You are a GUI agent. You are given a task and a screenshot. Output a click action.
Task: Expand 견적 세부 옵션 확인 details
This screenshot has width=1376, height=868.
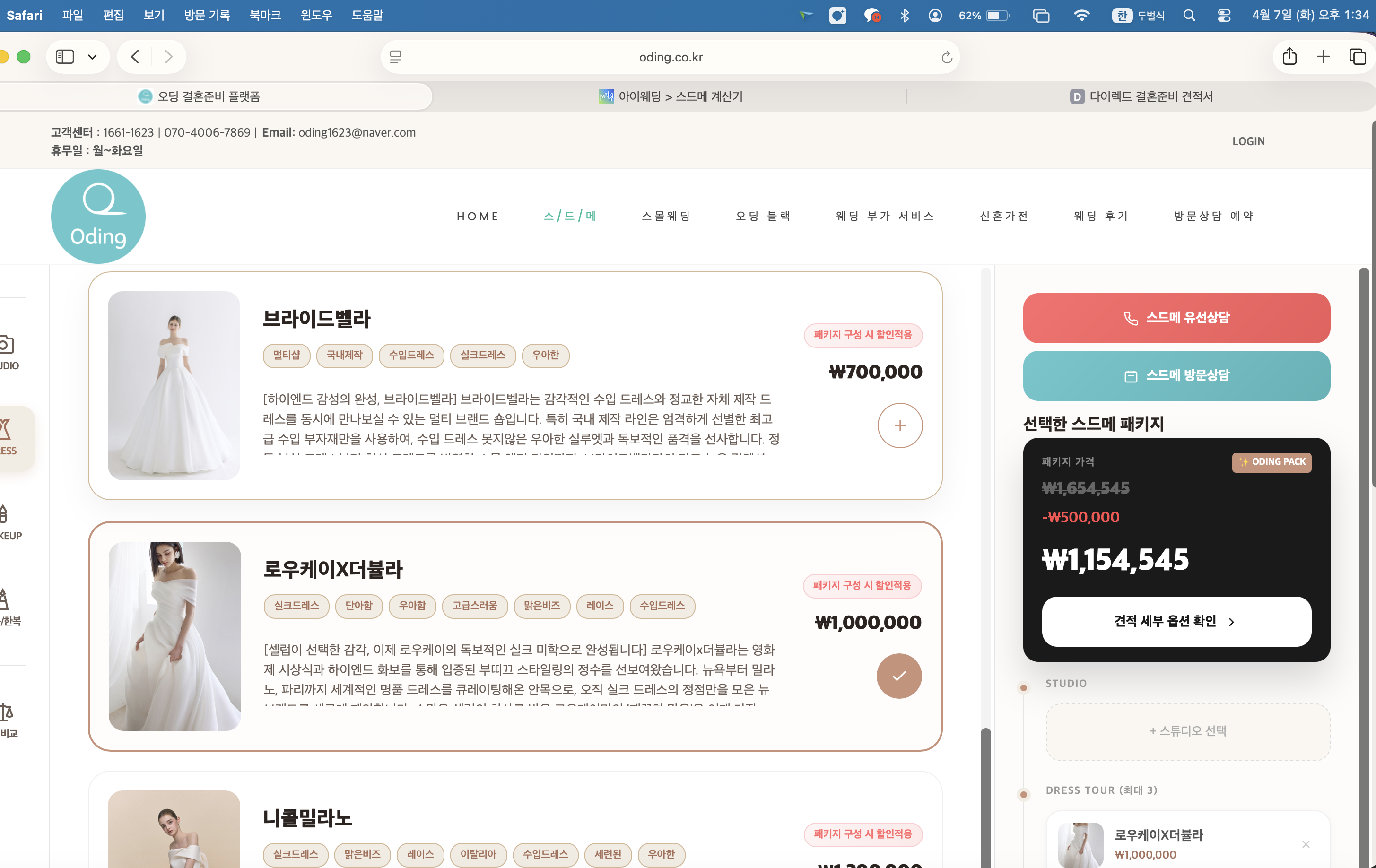(x=1176, y=622)
